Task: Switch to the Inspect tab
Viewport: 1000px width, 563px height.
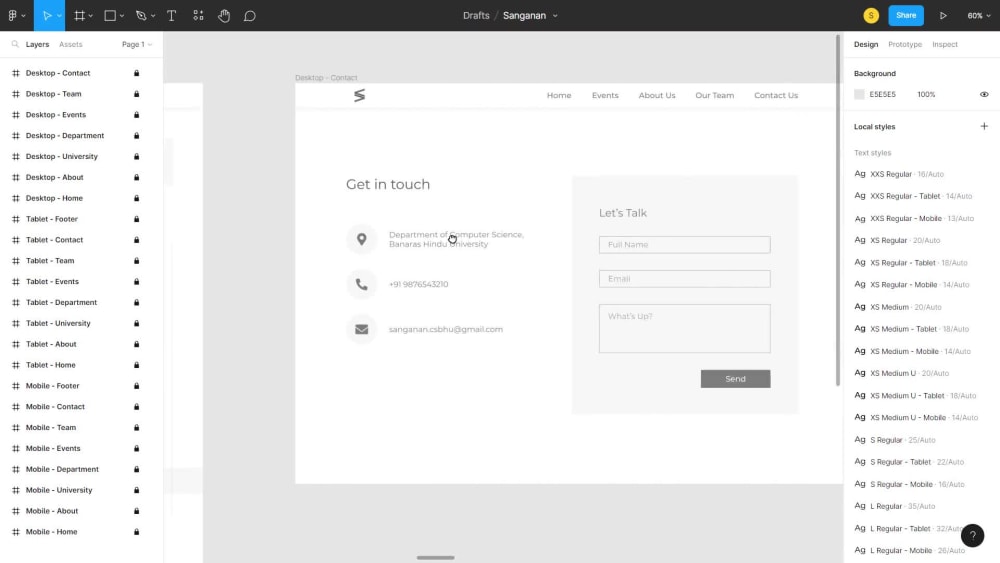Action: coord(945,45)
